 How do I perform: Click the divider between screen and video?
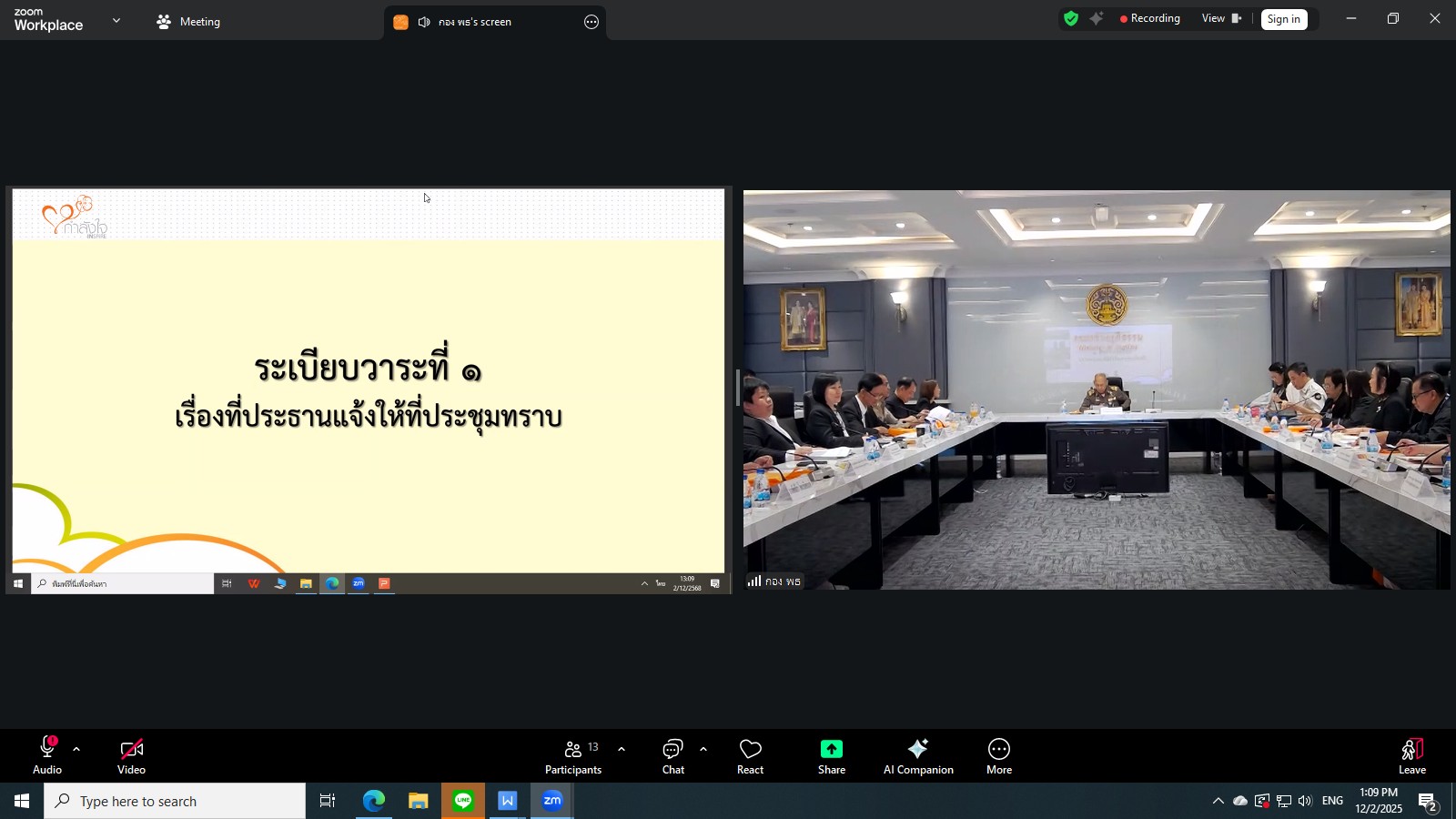pyautogui.click(x=738, y=389)
